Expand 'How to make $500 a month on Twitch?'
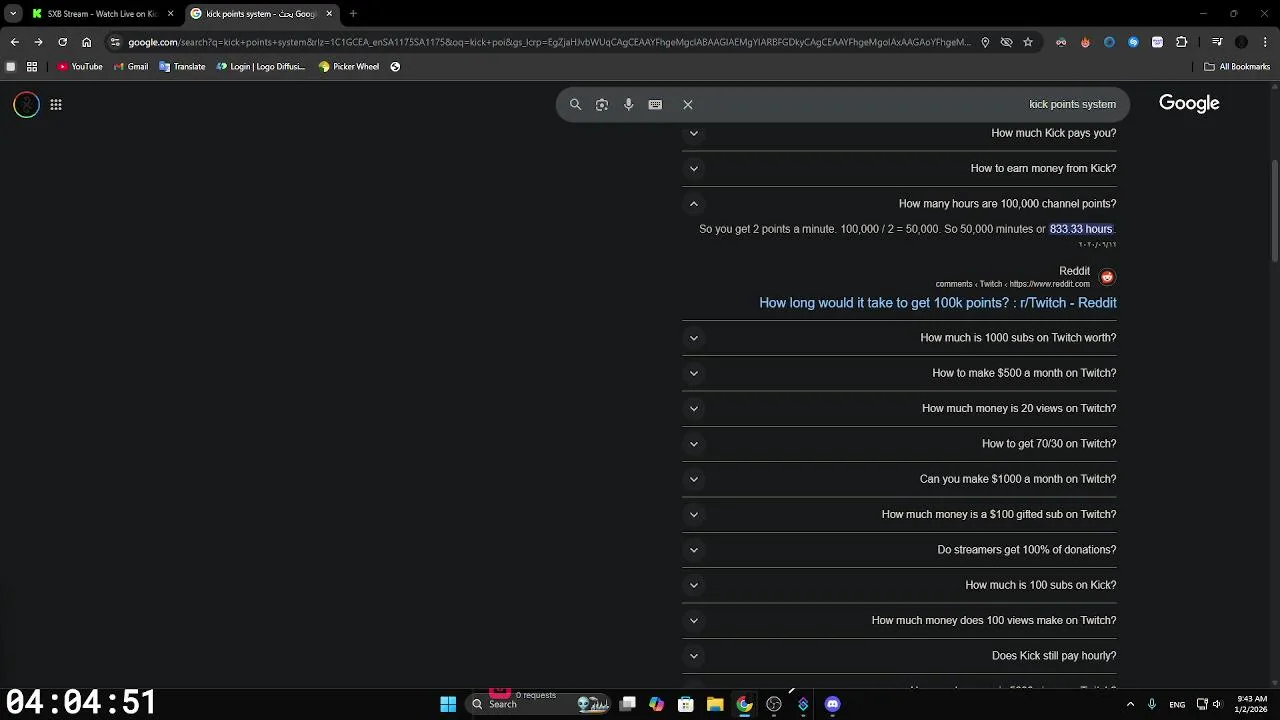 (899, 373)
